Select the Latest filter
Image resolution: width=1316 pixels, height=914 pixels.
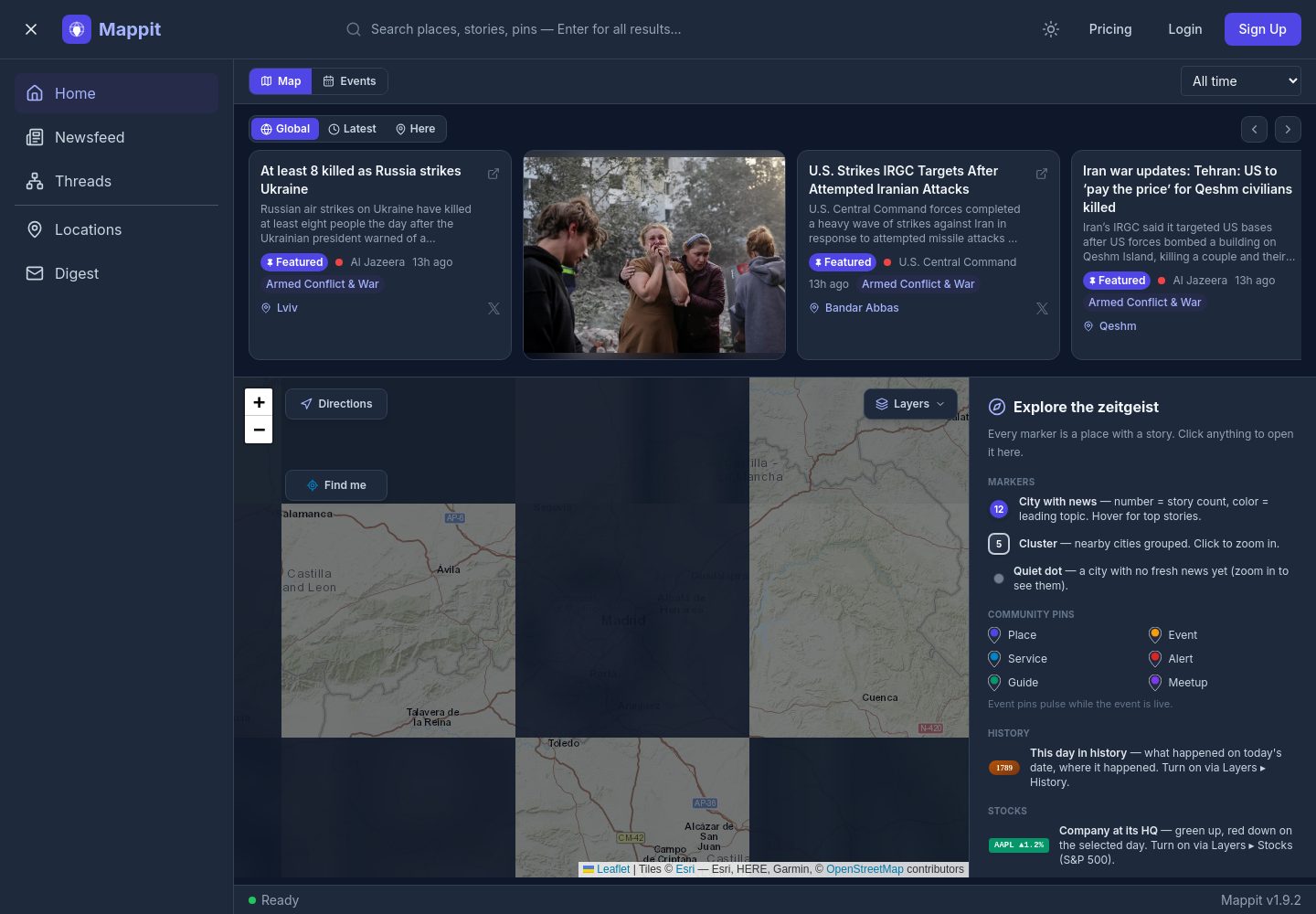pos(353,129)
